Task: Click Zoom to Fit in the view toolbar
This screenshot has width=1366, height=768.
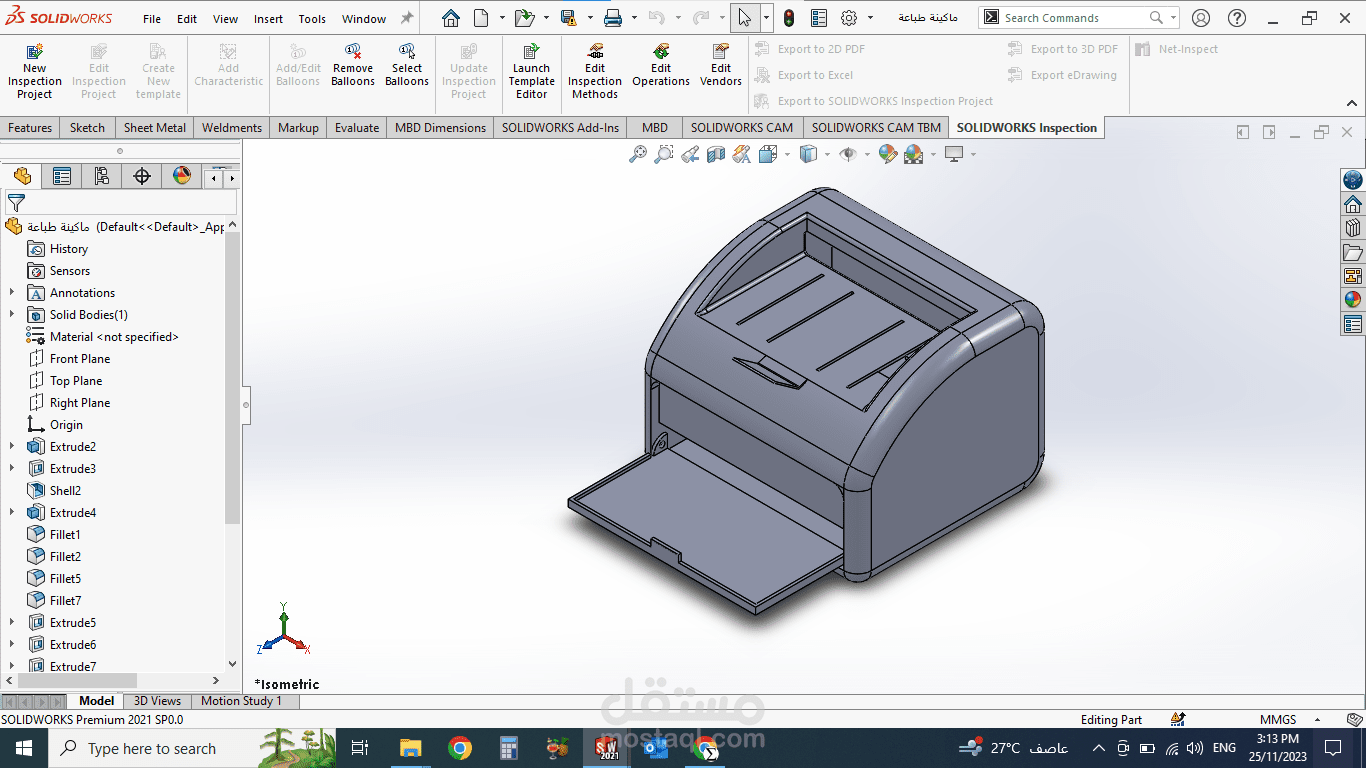Action: (x=637, y=154)
